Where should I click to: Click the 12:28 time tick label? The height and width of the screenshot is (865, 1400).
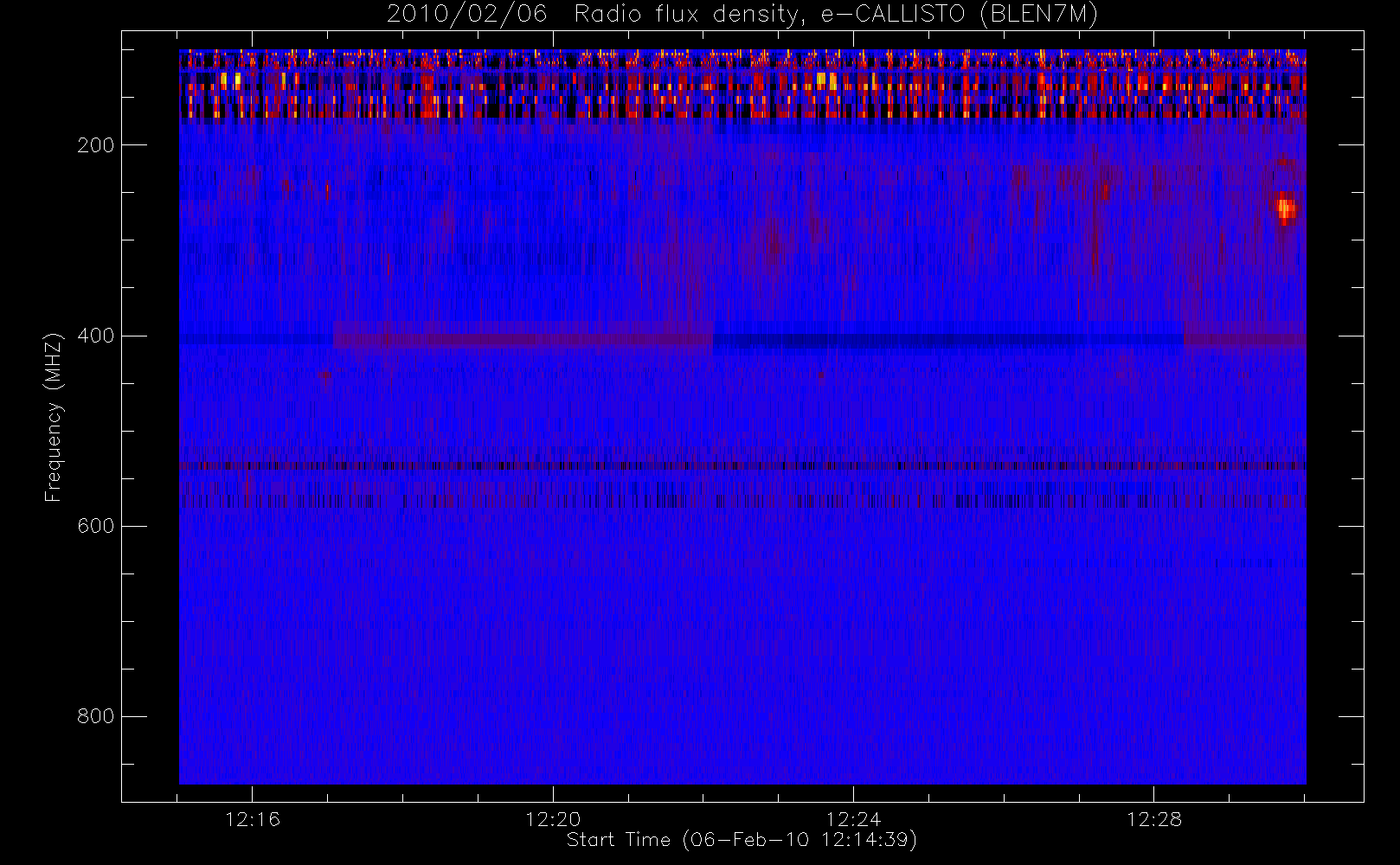click(1153, 819)
